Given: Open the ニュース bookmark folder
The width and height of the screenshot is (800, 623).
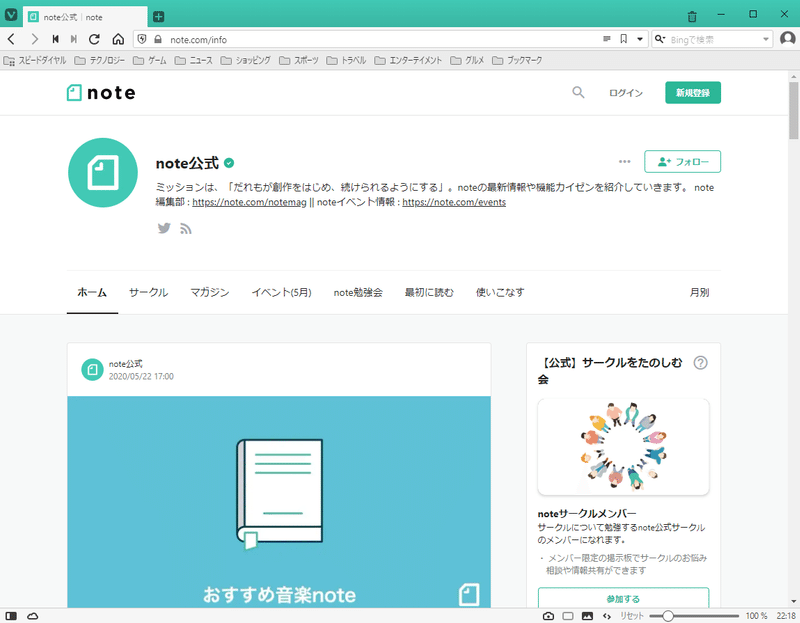Looking at the screenshot, I should (x=193, y=60).
